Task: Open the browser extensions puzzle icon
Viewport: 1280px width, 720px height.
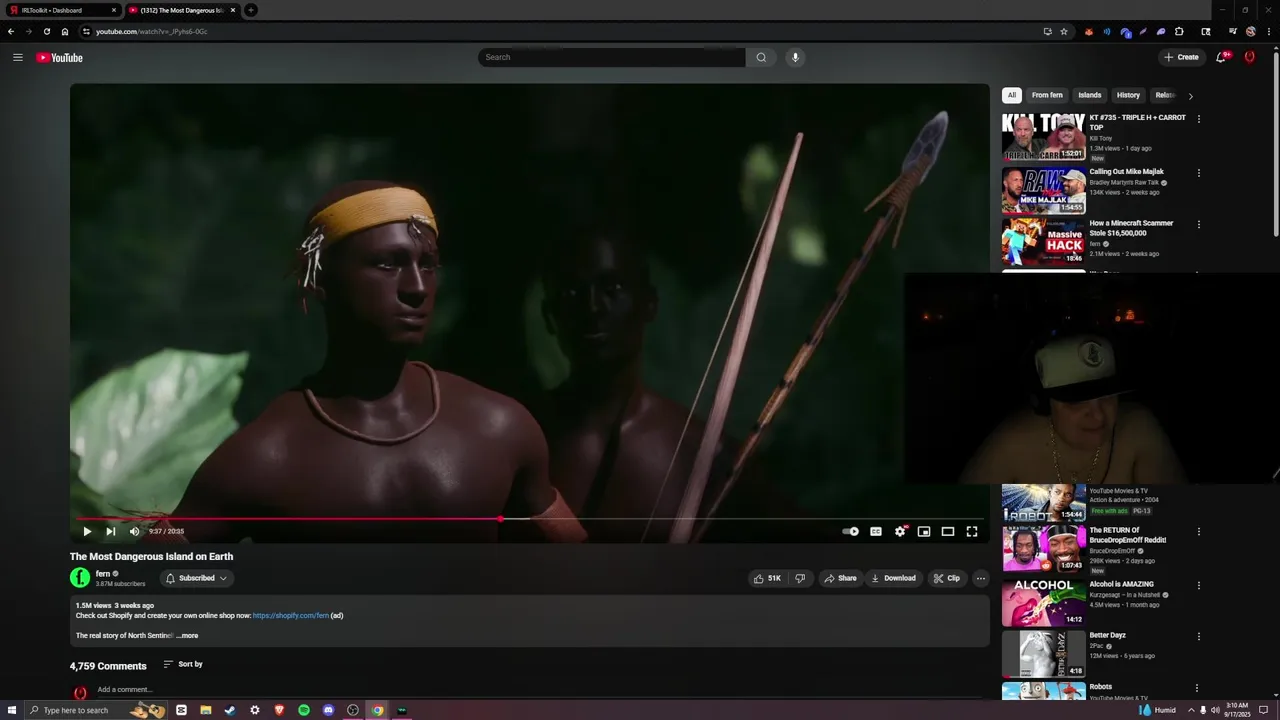Action: [x=1179, y=31]
